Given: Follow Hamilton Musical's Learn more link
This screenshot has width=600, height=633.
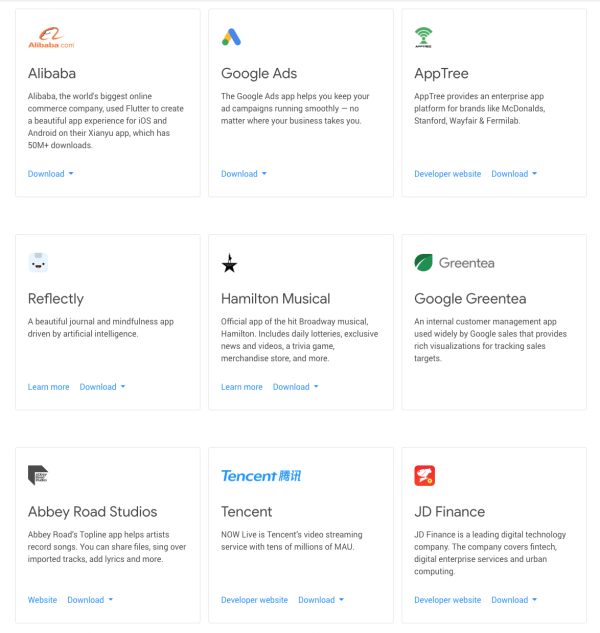Looking at the screenshot, I should pyautogui.click(x=241, y=387).
